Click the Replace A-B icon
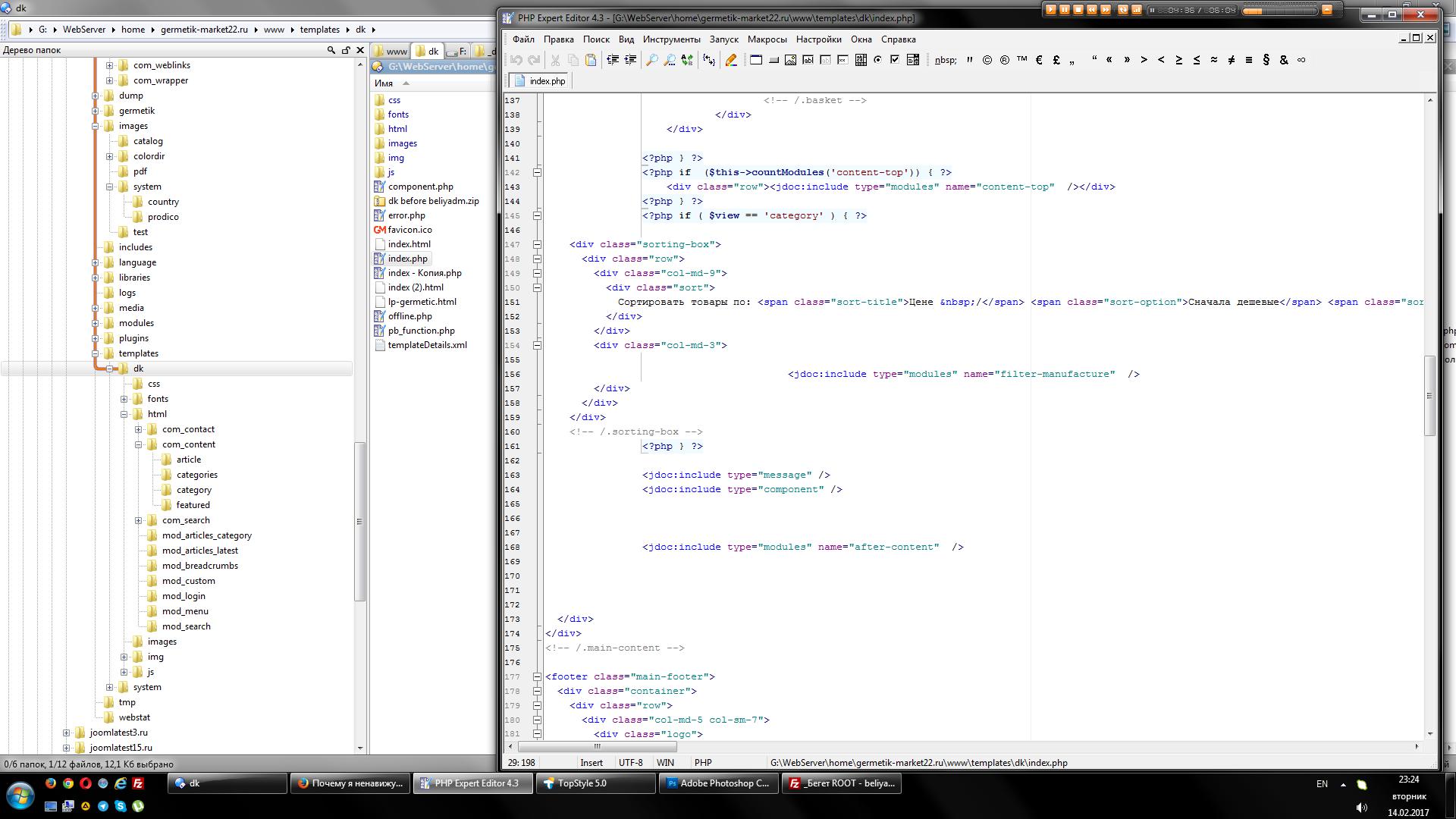 [x=687, y=60]
